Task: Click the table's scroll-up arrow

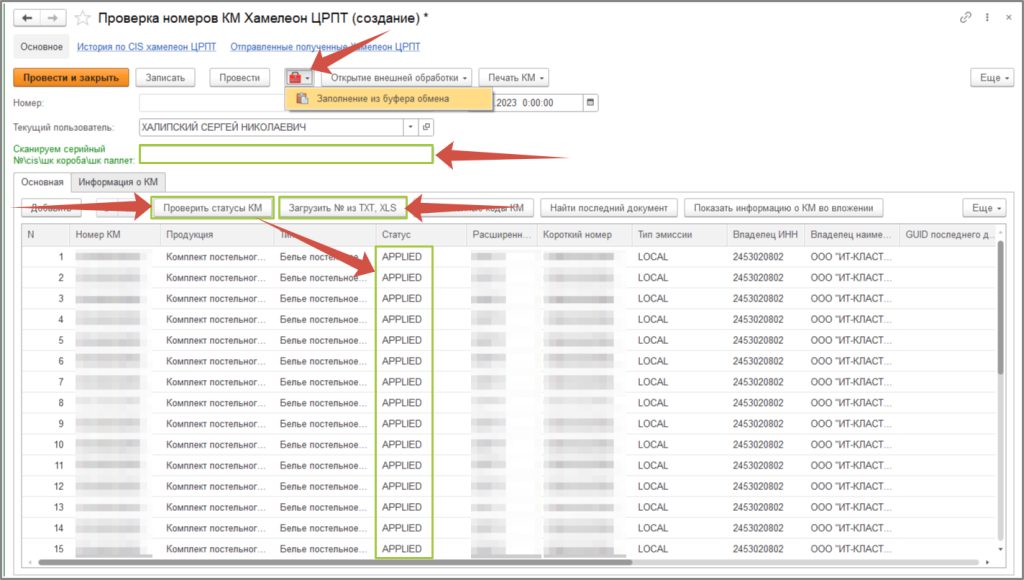Action: point(1000,233)
